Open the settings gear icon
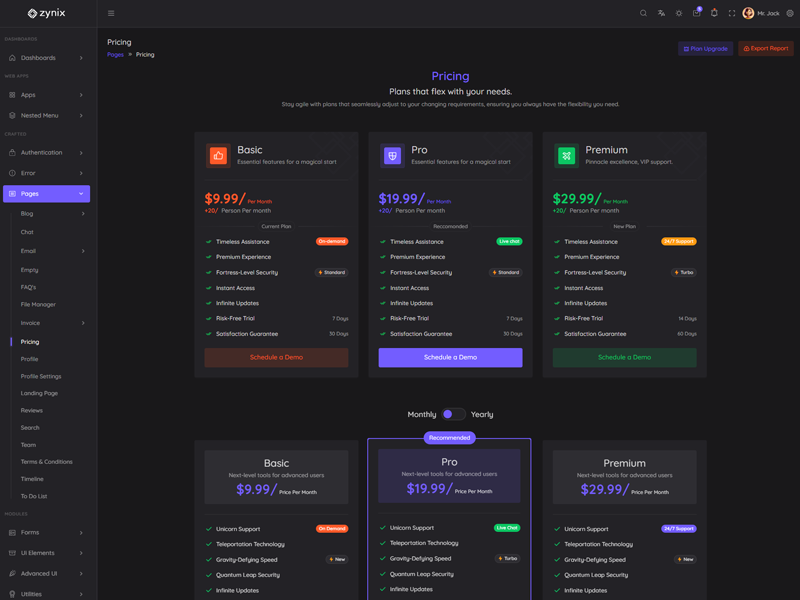The image size is (800, 600). click(790, 13)
